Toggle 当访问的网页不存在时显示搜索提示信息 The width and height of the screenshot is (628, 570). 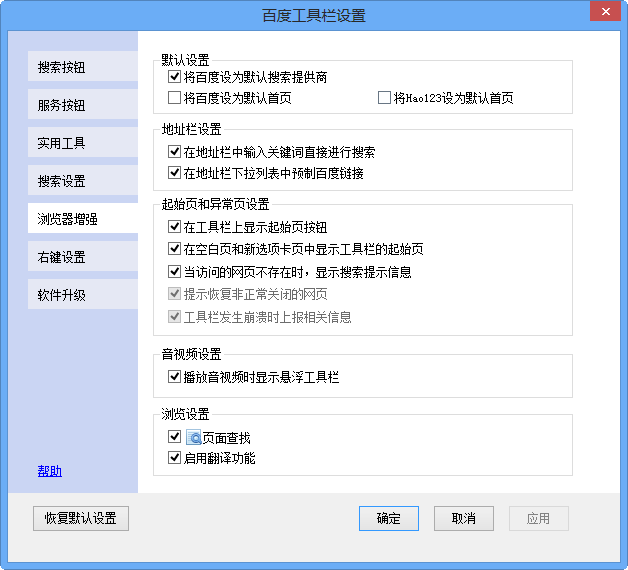click(x=174, y=272)
